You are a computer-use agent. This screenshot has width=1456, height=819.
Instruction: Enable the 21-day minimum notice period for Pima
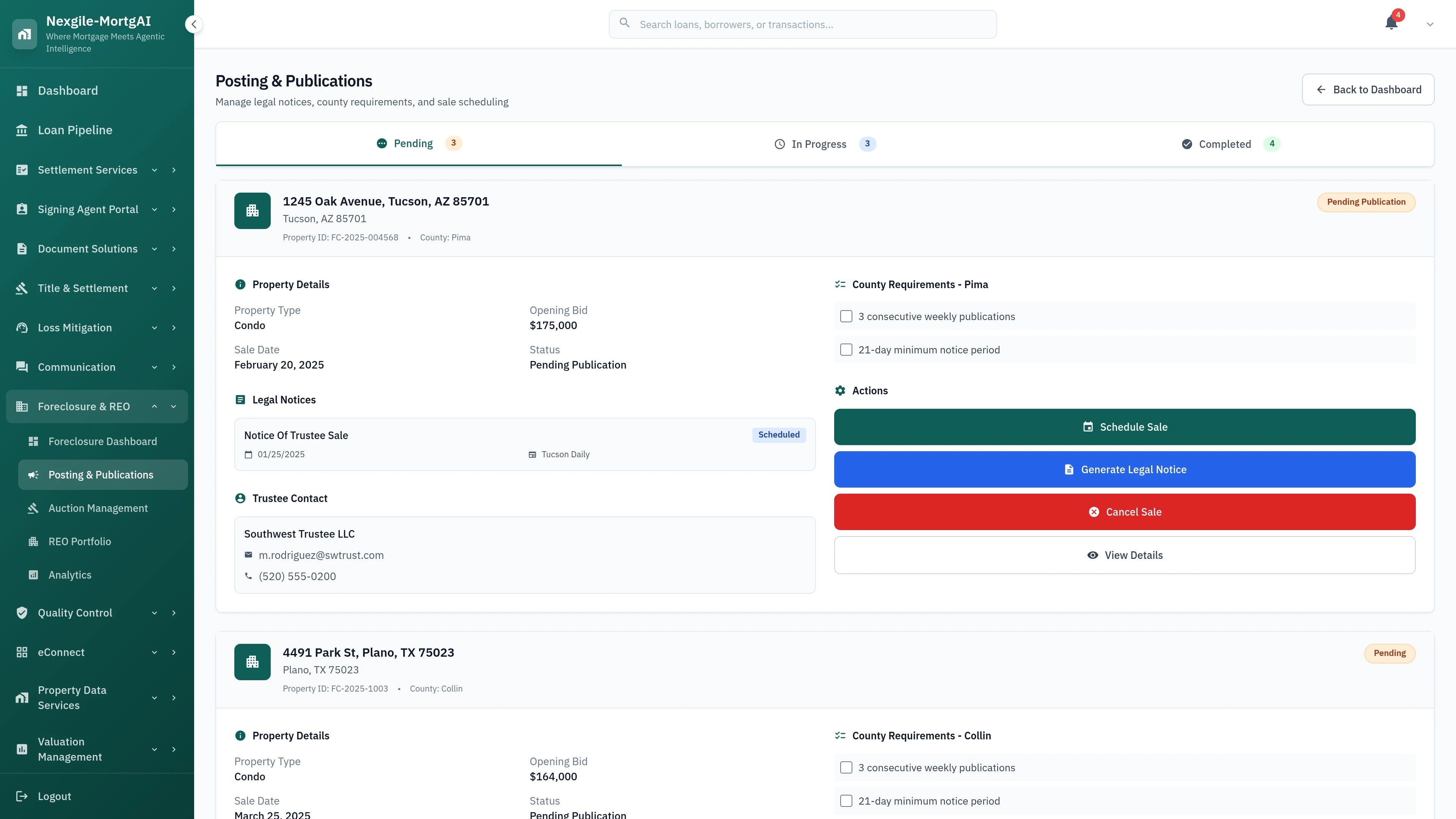click(x=846, y=349)
